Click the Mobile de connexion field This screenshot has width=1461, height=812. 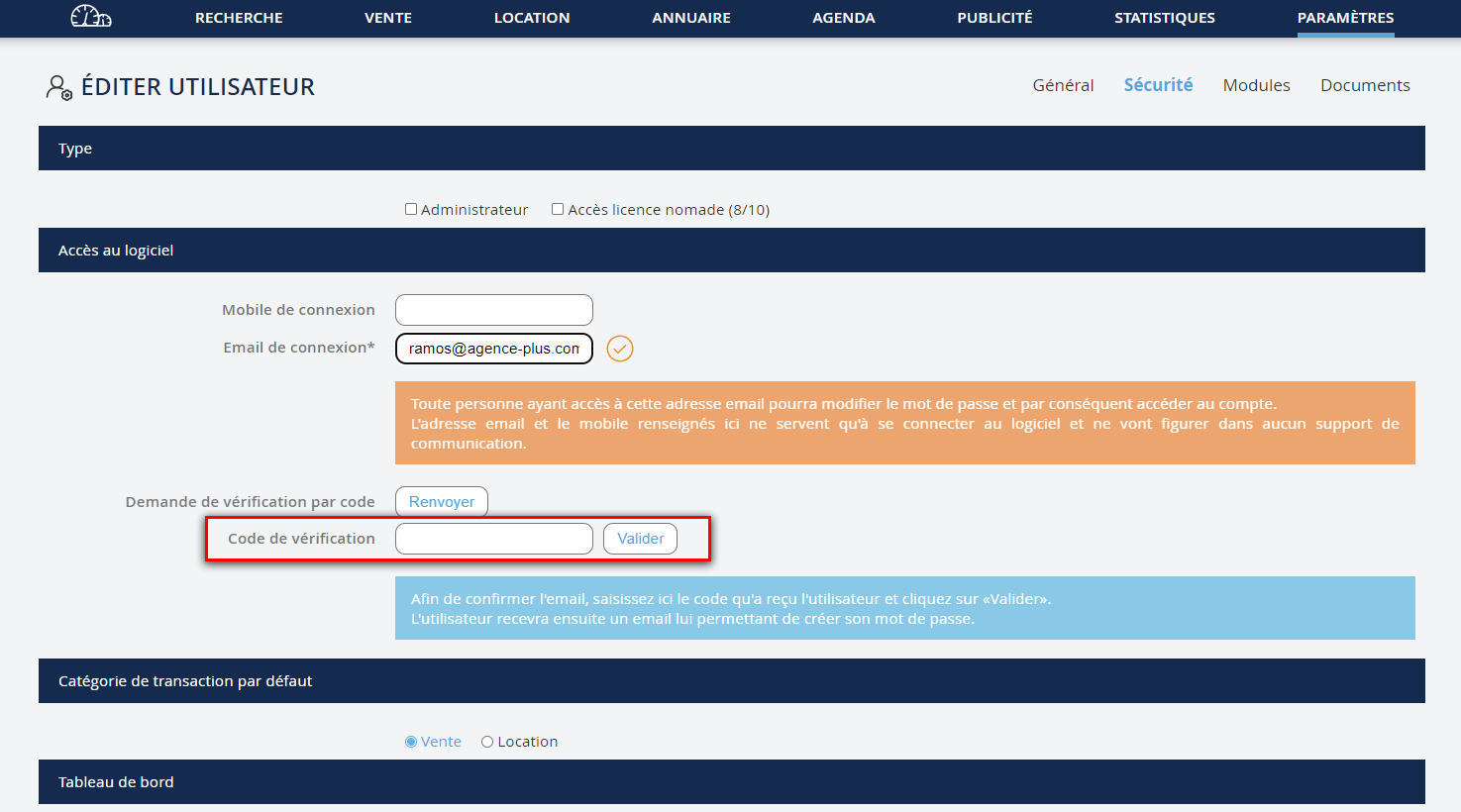tap(494, 310)
